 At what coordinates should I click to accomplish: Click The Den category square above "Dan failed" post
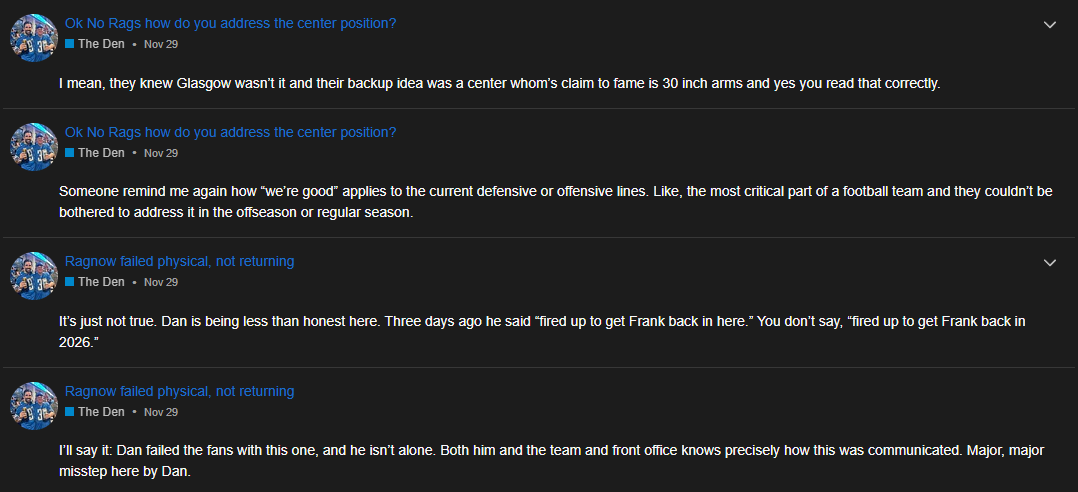click(x=70, y=412)
